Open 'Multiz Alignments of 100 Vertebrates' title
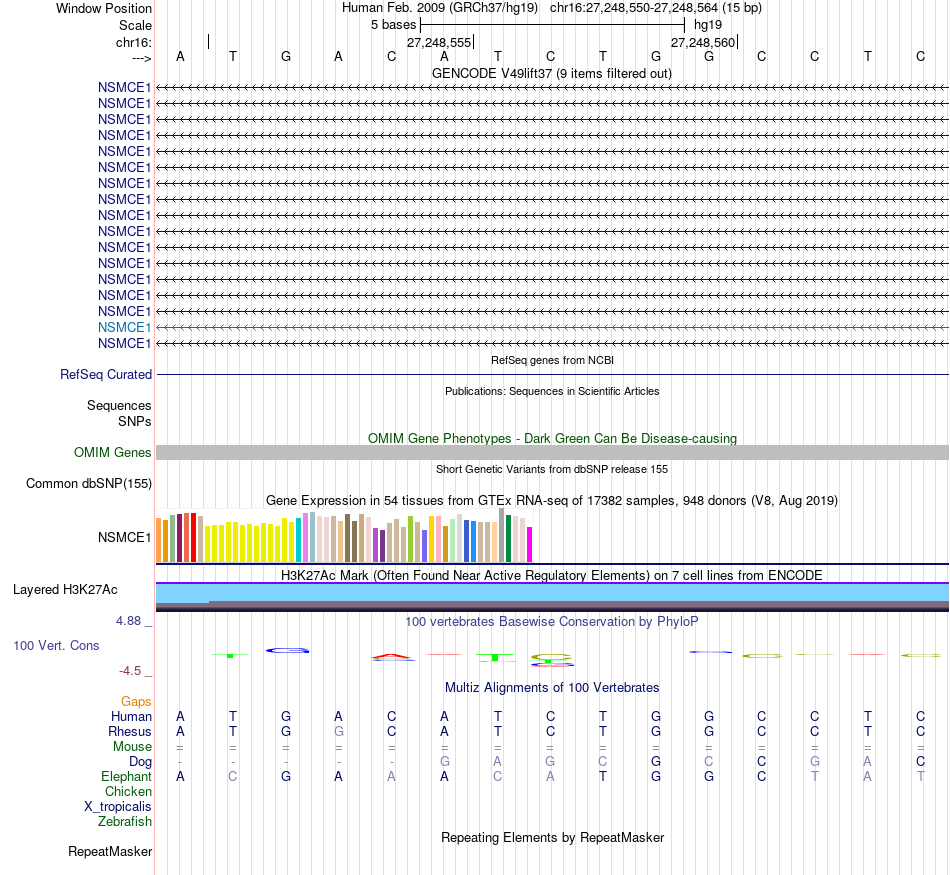This screenshot has width=950, height=875. point(552,688)
